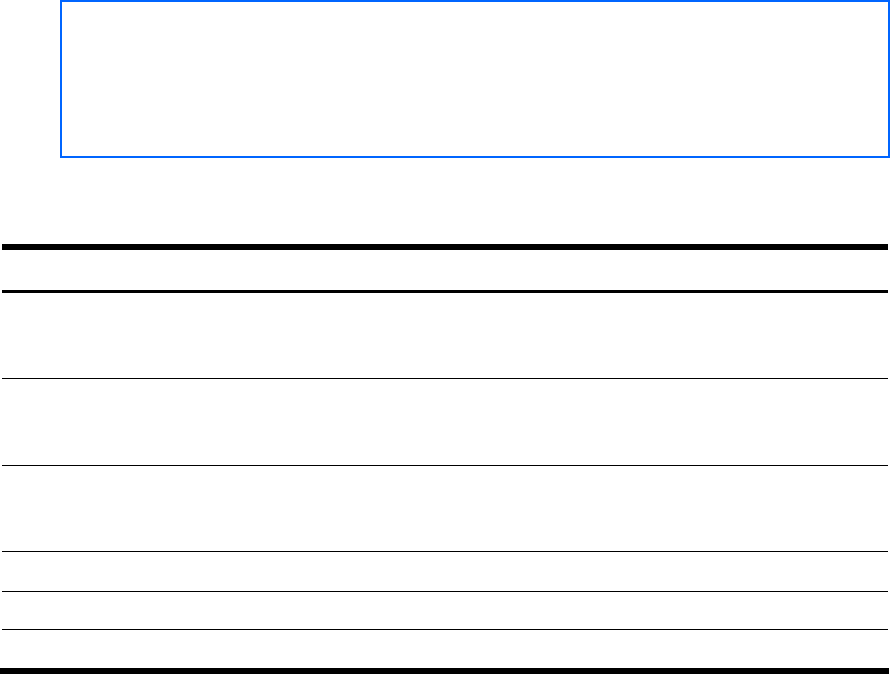This screenshot has width=890, height=674.
Task: Click the top edge of the blue box
Action: tap(475, 2)
